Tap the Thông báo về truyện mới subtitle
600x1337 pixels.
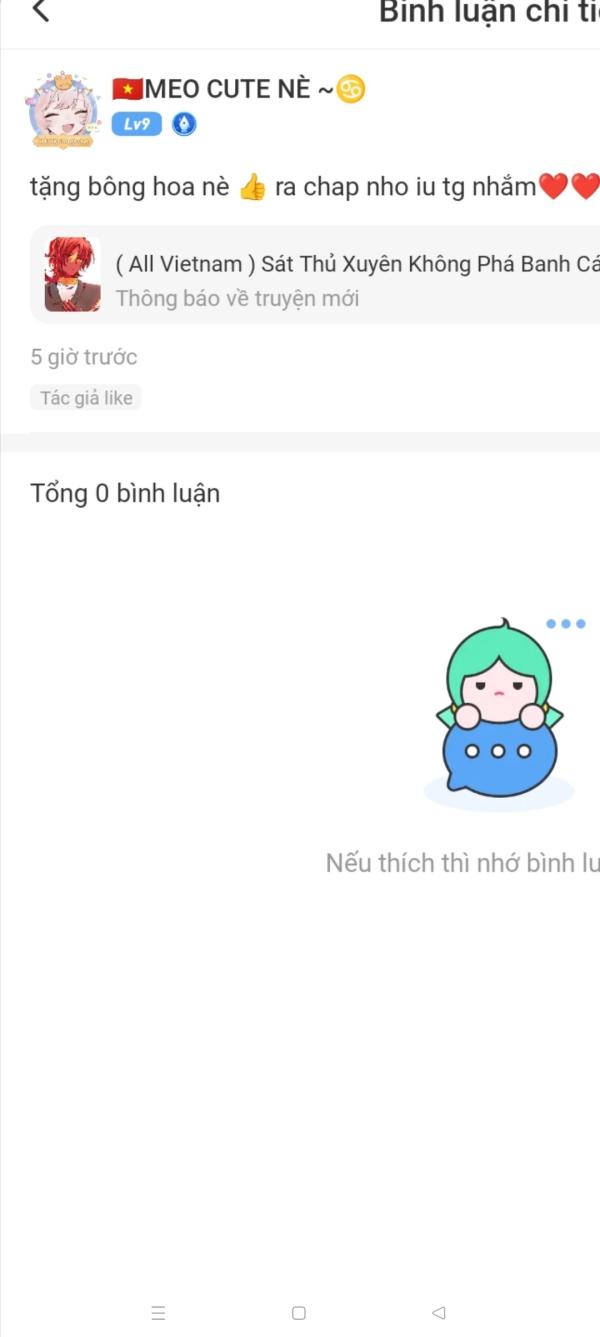(x=237, y=298)
